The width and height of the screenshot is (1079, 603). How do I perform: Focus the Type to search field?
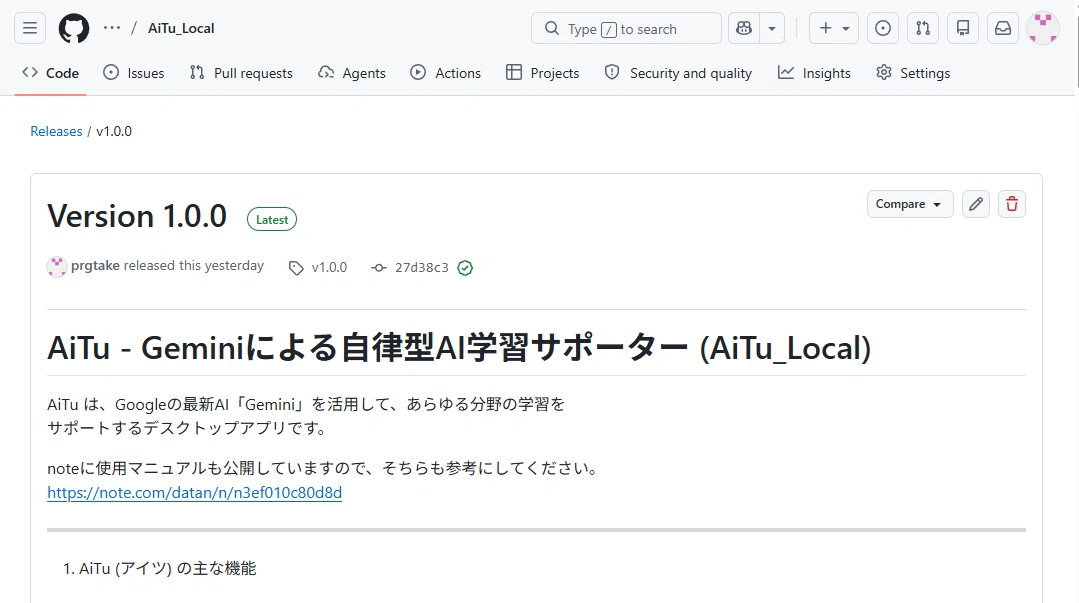[x=626, y=28]
